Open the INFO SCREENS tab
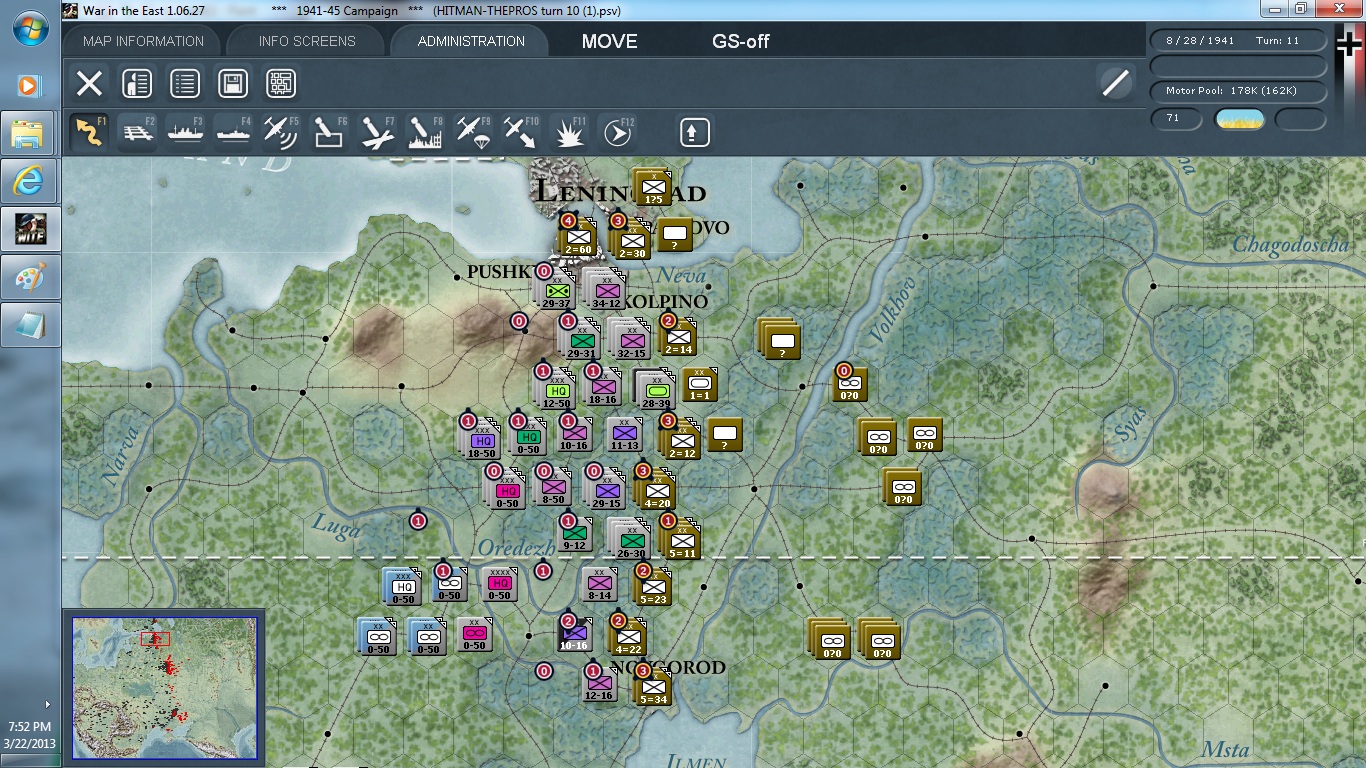The image size is (1366, 768). 307,41
